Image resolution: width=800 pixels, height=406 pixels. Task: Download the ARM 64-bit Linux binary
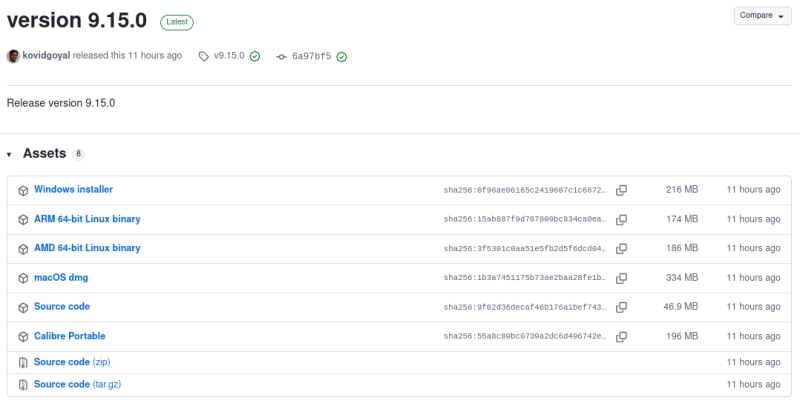(87, 219)
